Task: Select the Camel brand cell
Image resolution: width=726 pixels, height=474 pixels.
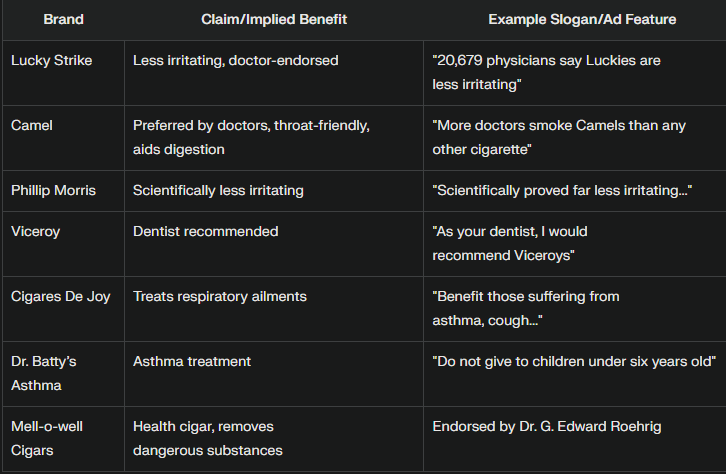Action: [63, 138]
